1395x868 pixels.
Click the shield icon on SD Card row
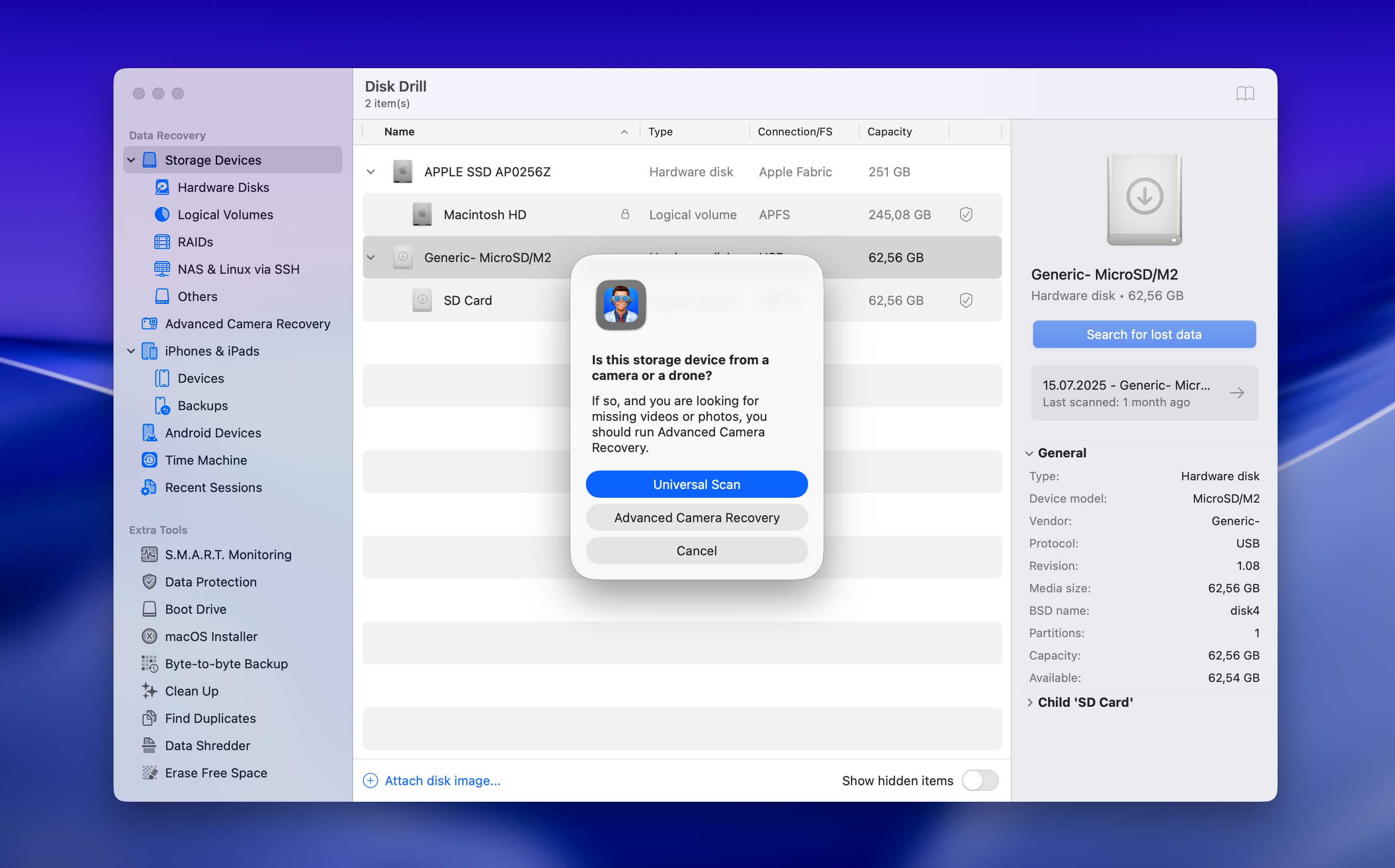point(965,300)
